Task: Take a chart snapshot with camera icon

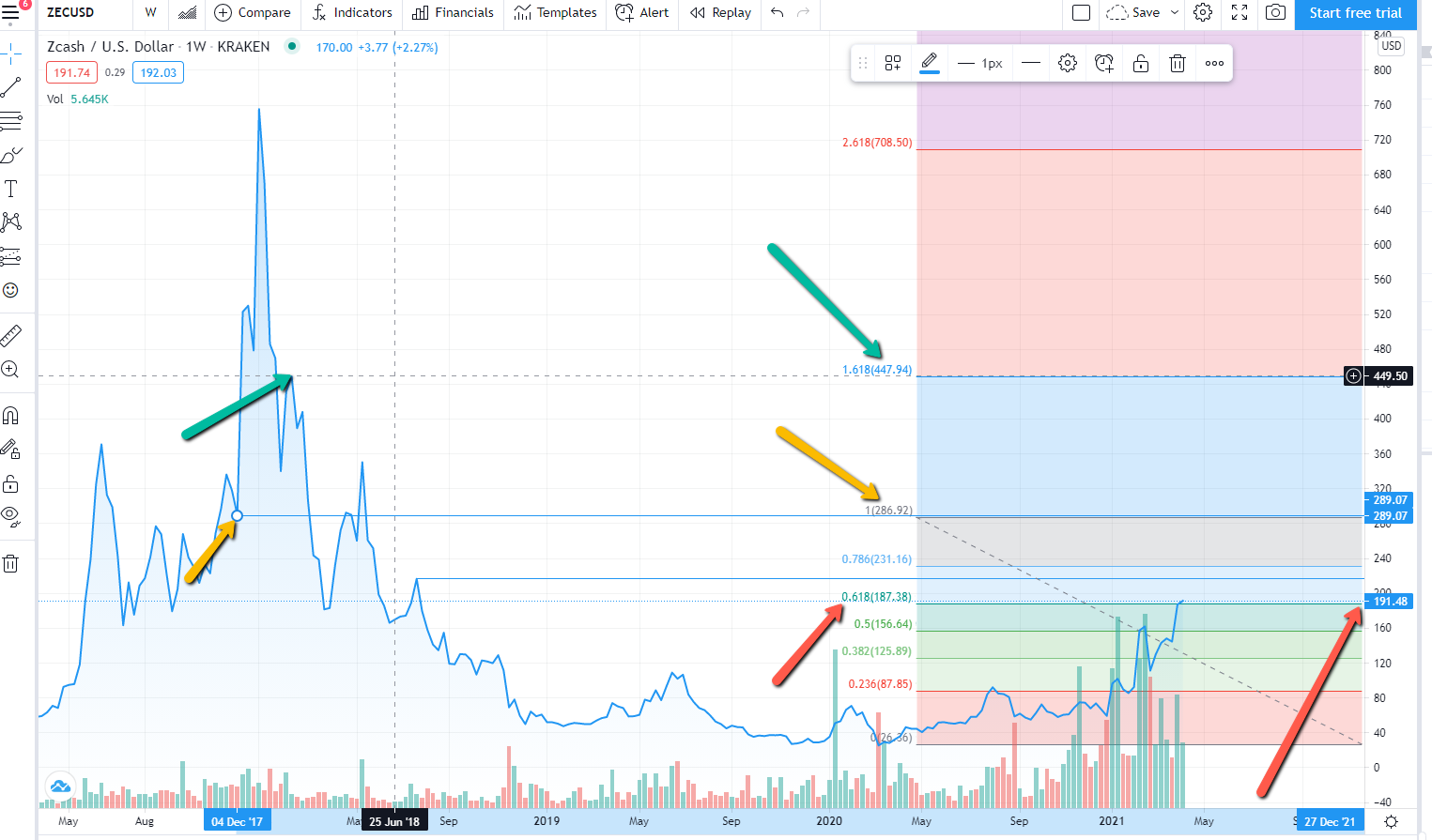Action: (x=1275, y=13)
